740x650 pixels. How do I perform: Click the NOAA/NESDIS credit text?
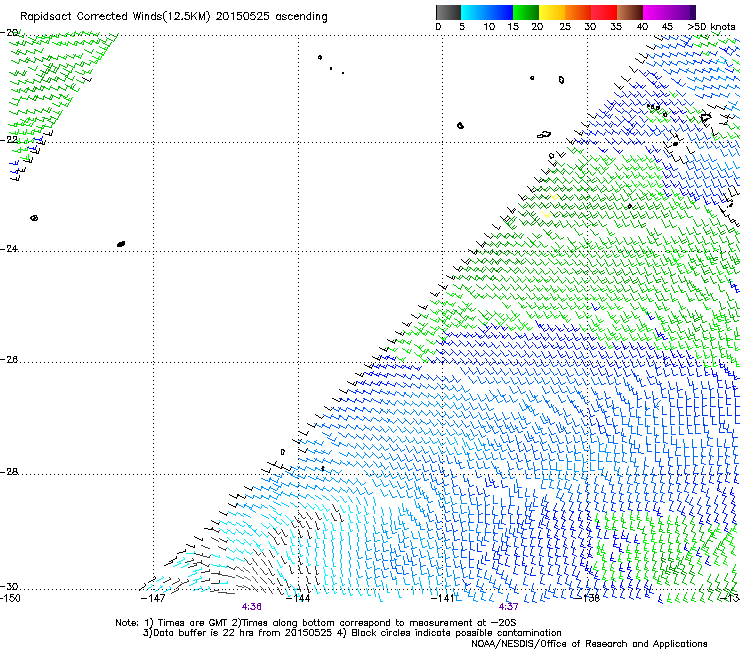(589, 644)
